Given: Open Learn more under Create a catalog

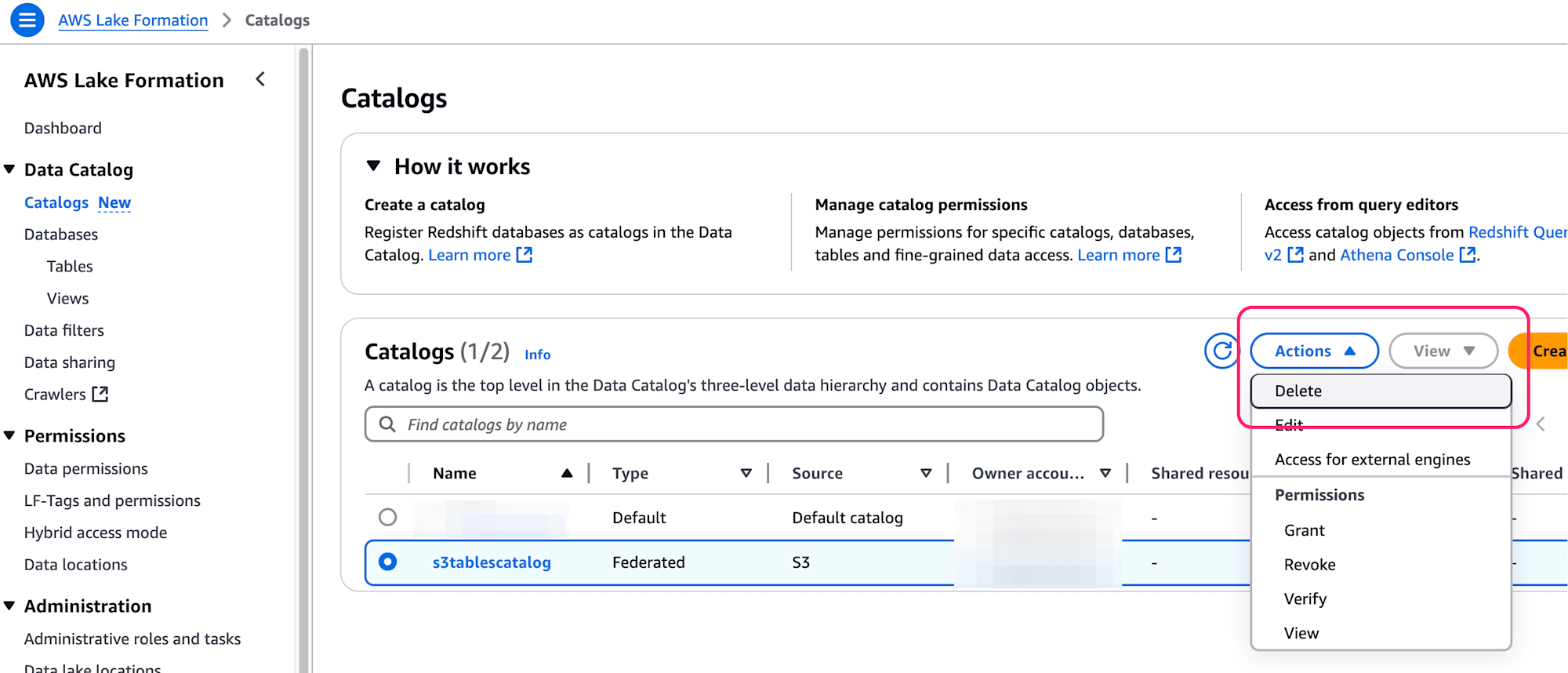Looking at the screenshot, I should click(x=470, y=255).
